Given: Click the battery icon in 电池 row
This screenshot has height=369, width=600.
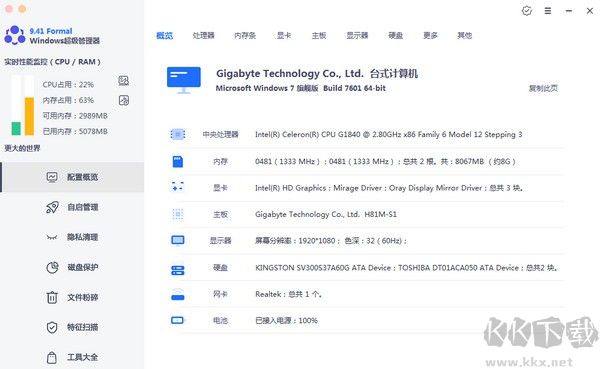Looking at the screenshot, I should 178,320.
